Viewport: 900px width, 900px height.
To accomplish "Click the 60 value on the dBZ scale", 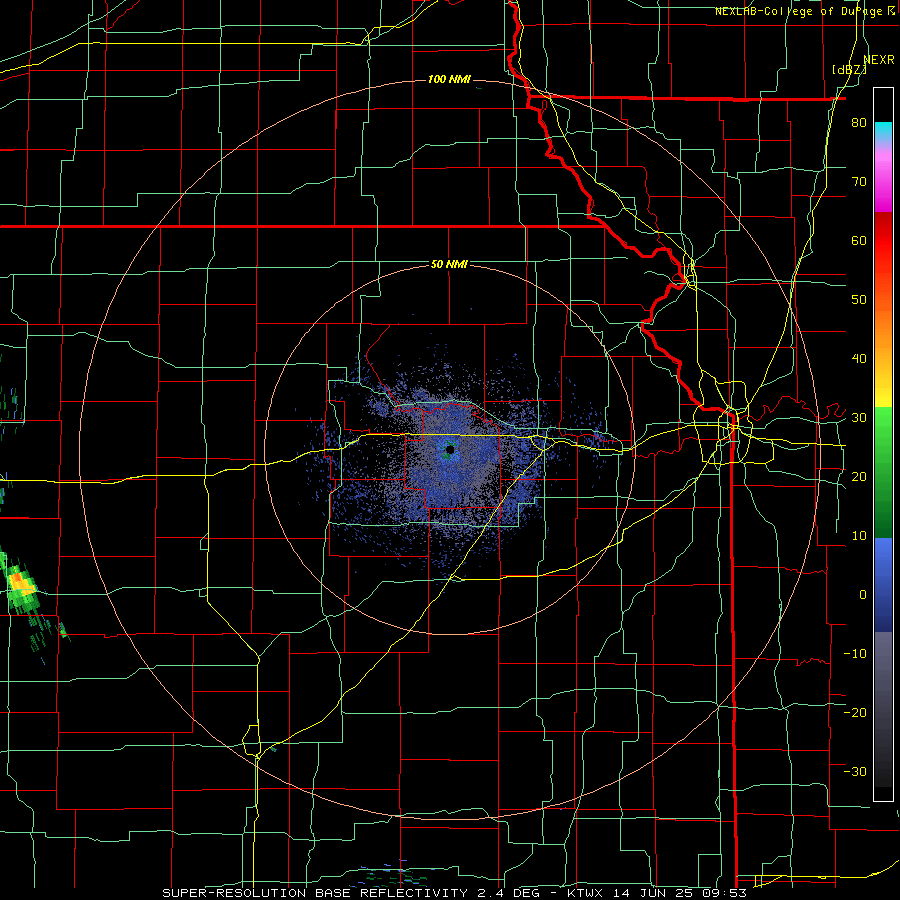I will point(859,240).
